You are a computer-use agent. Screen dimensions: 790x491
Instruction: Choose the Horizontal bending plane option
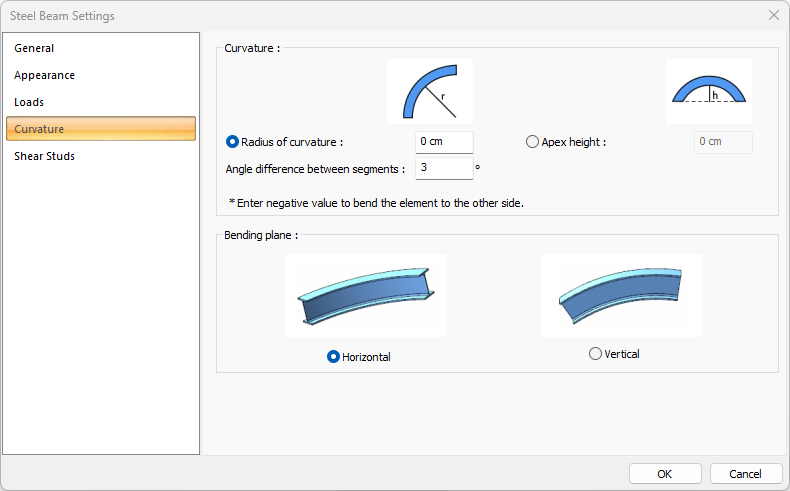click(334, 356)
